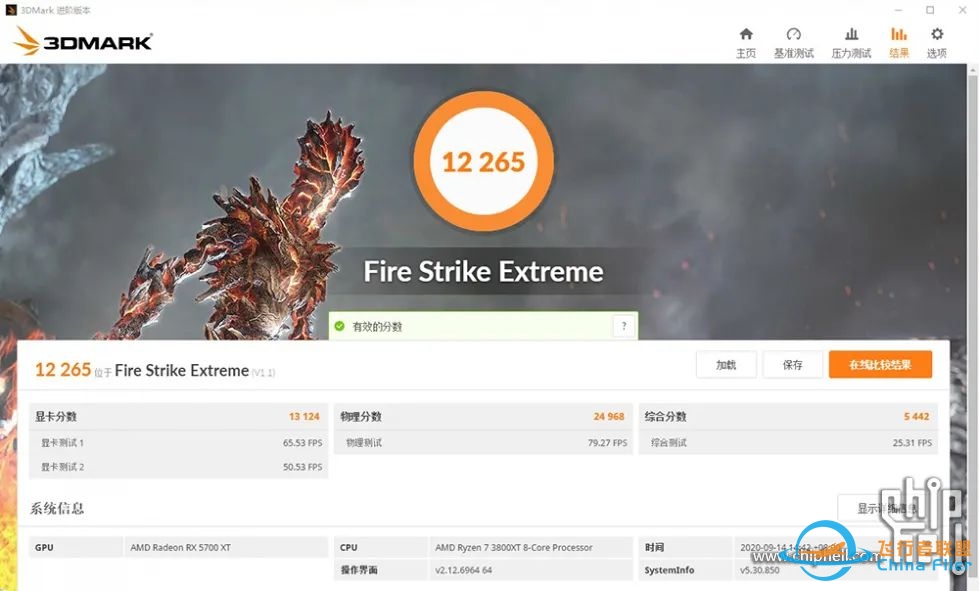Select the combined score 5 442 row

pos(788,416)
